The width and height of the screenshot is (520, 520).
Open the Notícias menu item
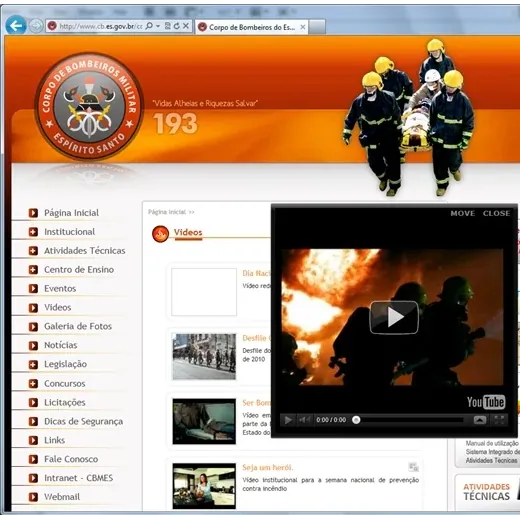point(61,345)
